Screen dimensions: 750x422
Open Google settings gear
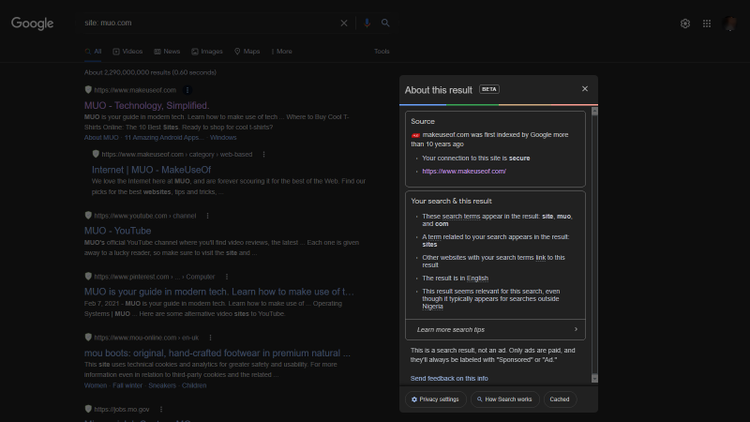685,23
